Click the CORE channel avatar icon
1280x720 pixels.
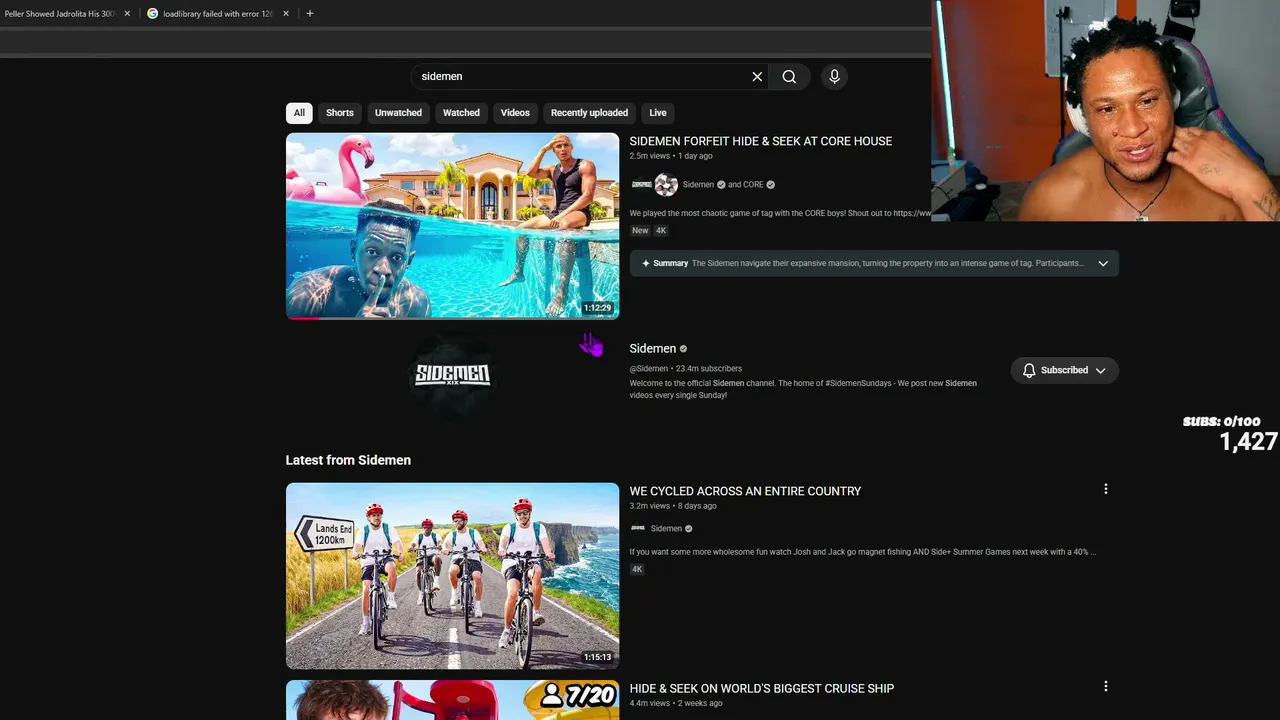[666, 185]
